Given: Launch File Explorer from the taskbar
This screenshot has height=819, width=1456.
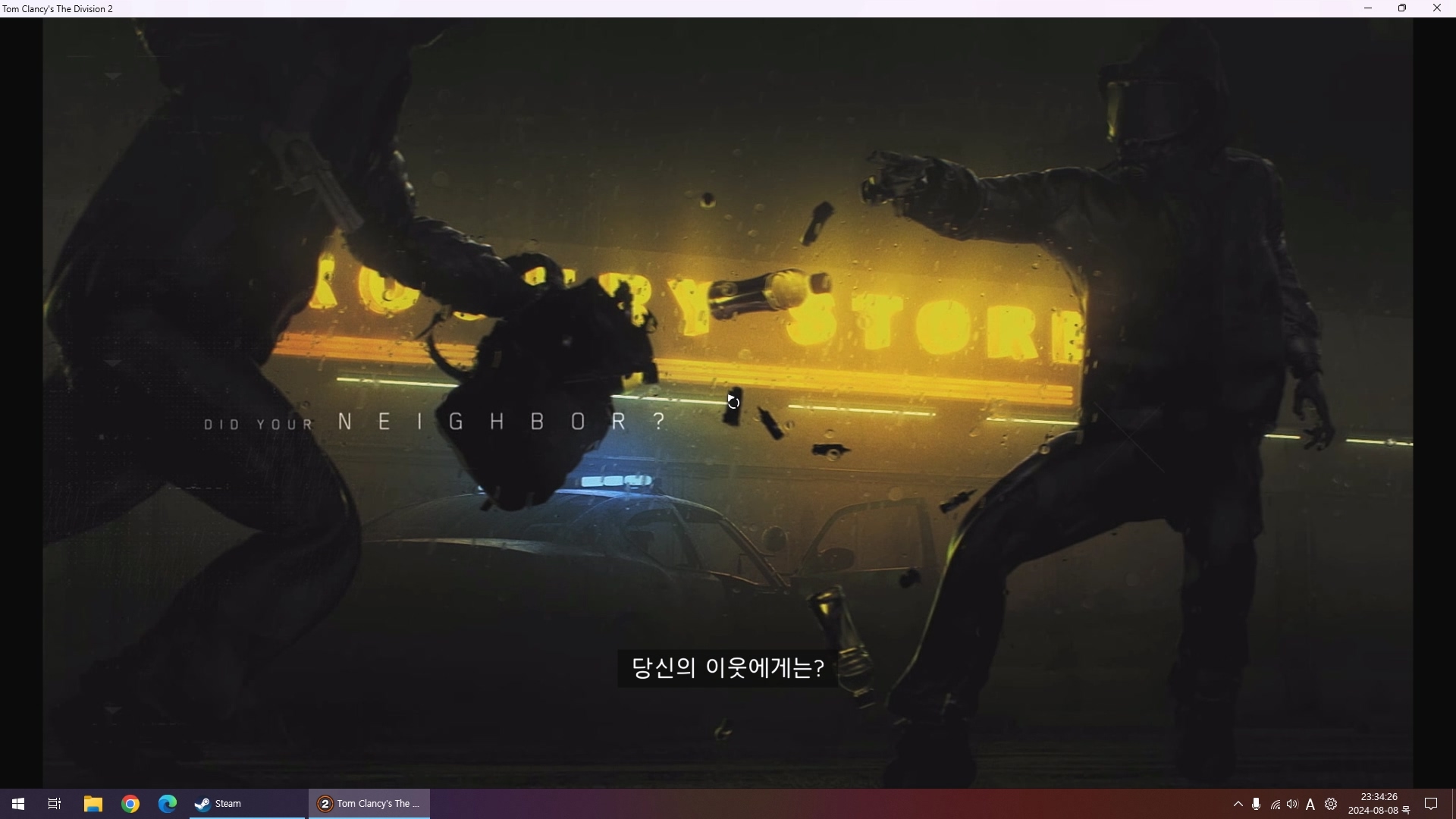Looking at the screenshot, I should (x=93, y=804).
